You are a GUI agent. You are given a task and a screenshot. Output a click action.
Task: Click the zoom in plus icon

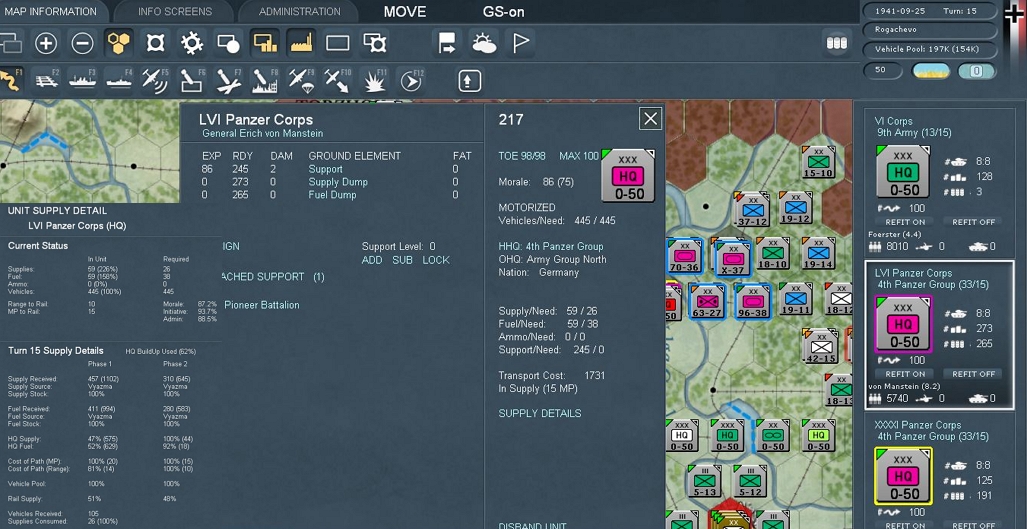(x=45, y=43)
